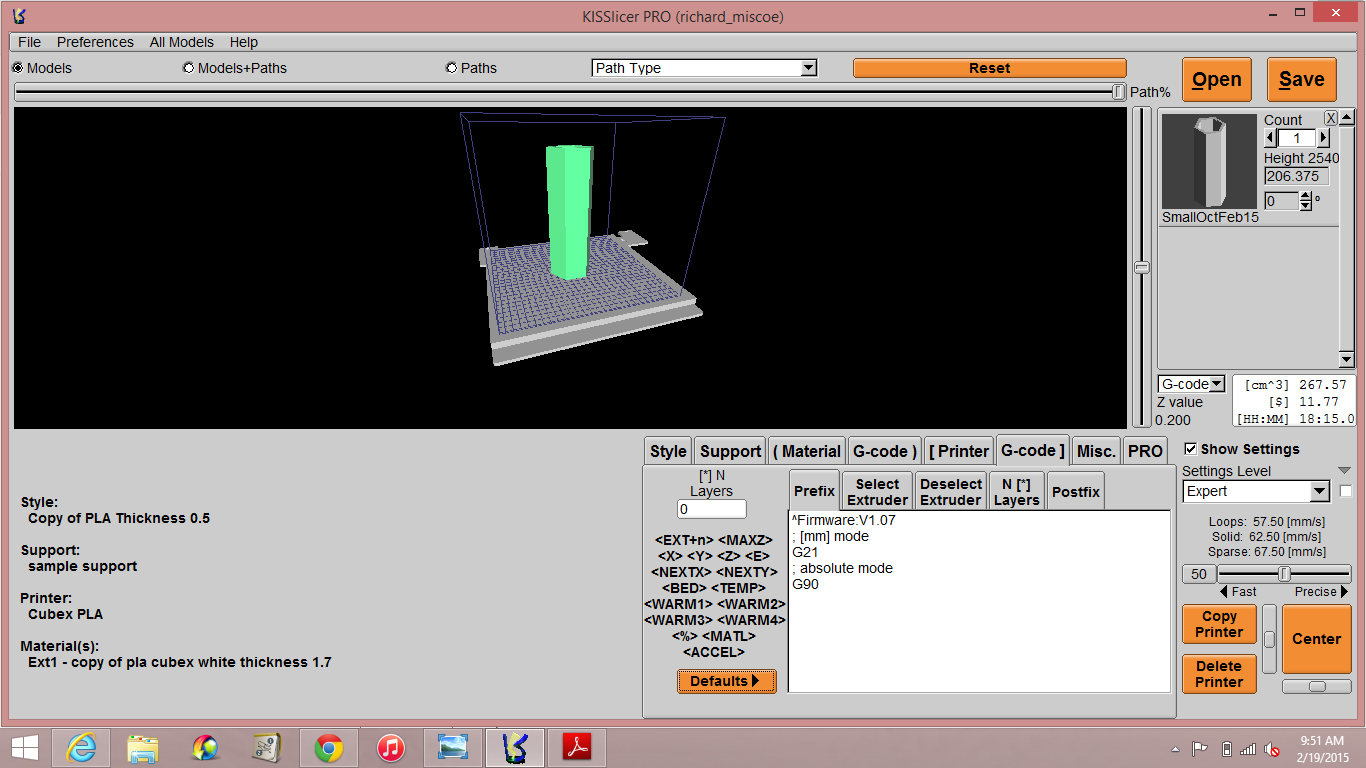Switch to the Support tab
The height and width of the screenshot is (768, 1366).
click(x=731, y=451)
